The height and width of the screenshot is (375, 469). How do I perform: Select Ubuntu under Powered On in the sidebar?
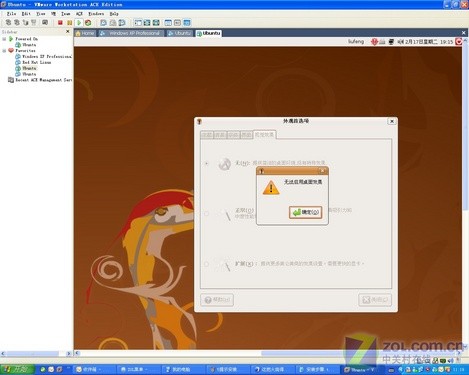pyautogui.click(x=26, y=45)
